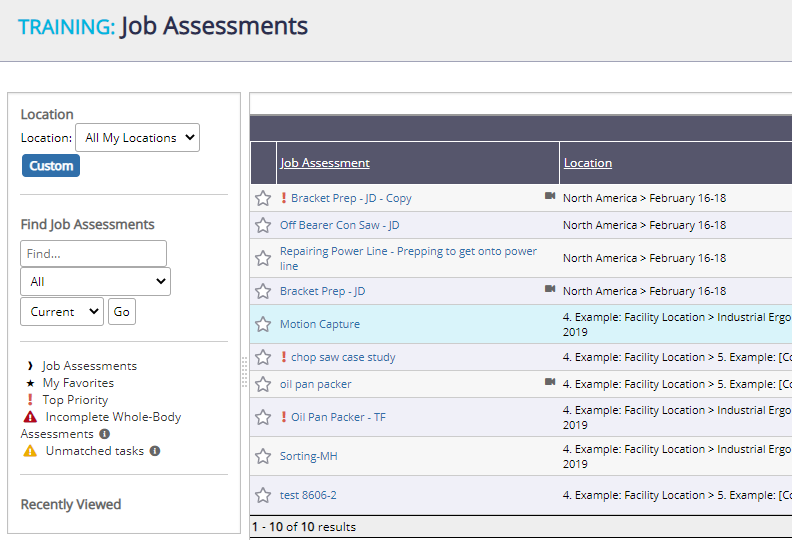Open the Current status dropdown
Image resolution: width=792 pixels, height=540 pixels.
(62, 312)
